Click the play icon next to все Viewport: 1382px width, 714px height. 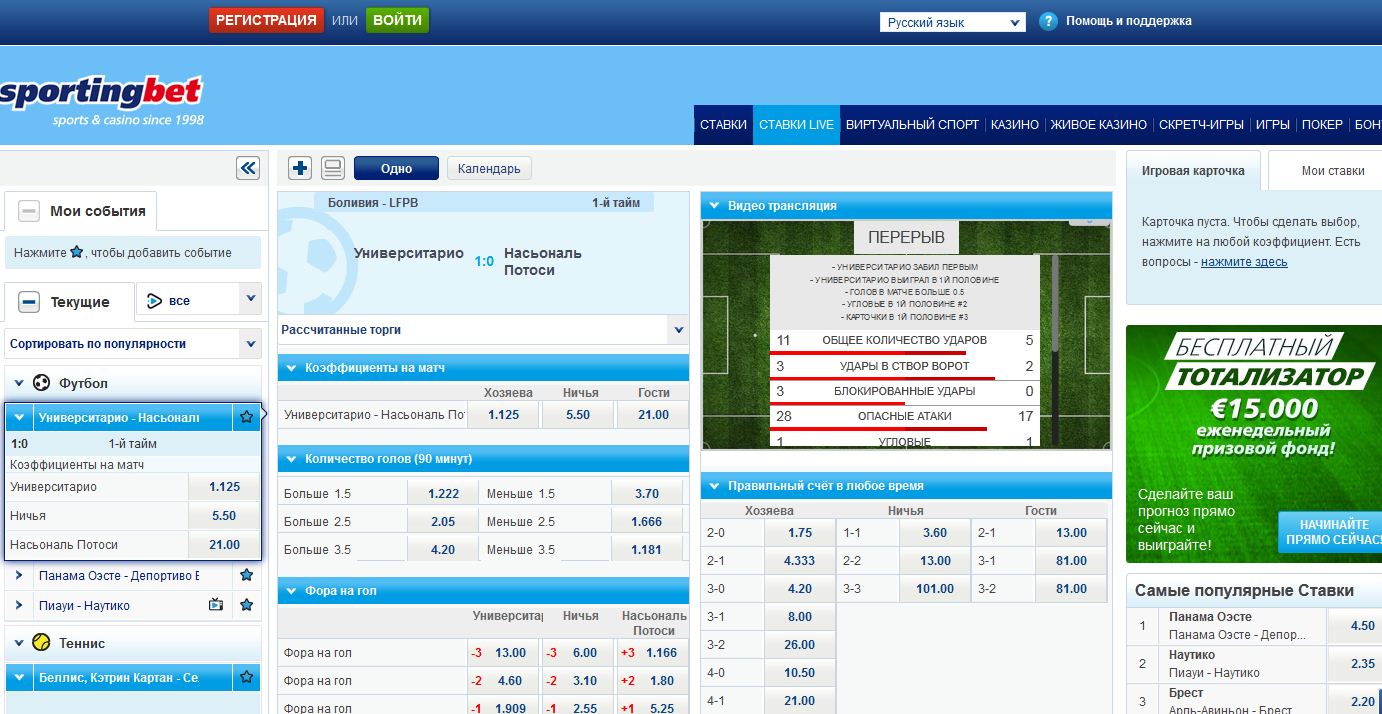(154, 300)
